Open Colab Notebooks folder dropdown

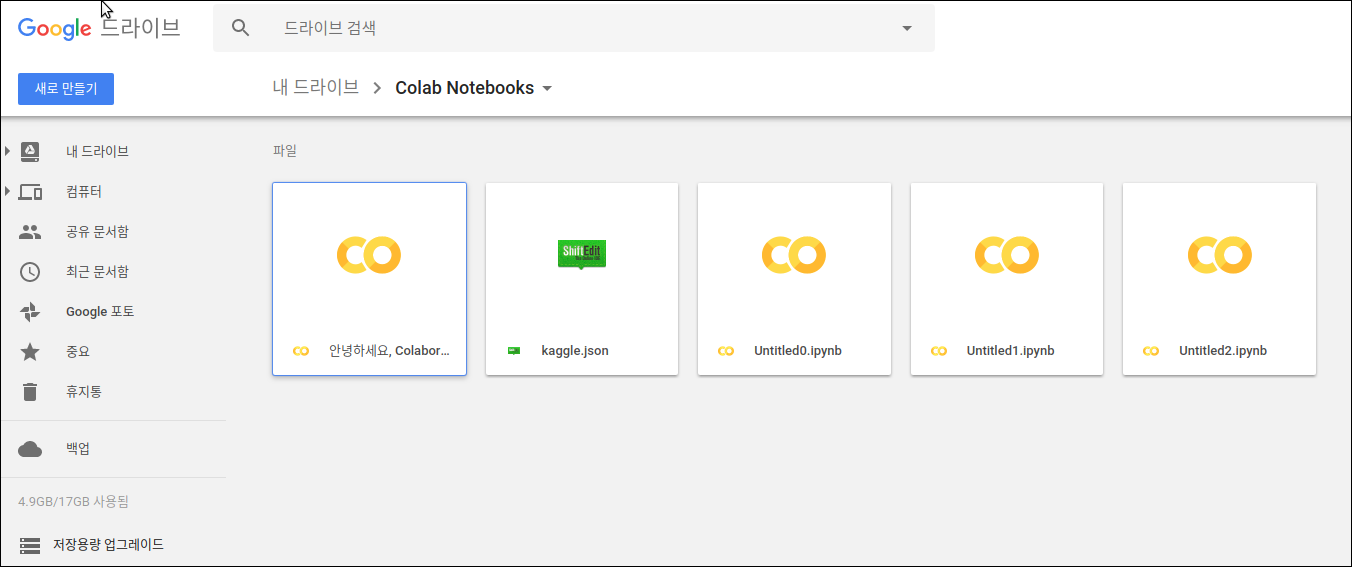coord(547,88)
